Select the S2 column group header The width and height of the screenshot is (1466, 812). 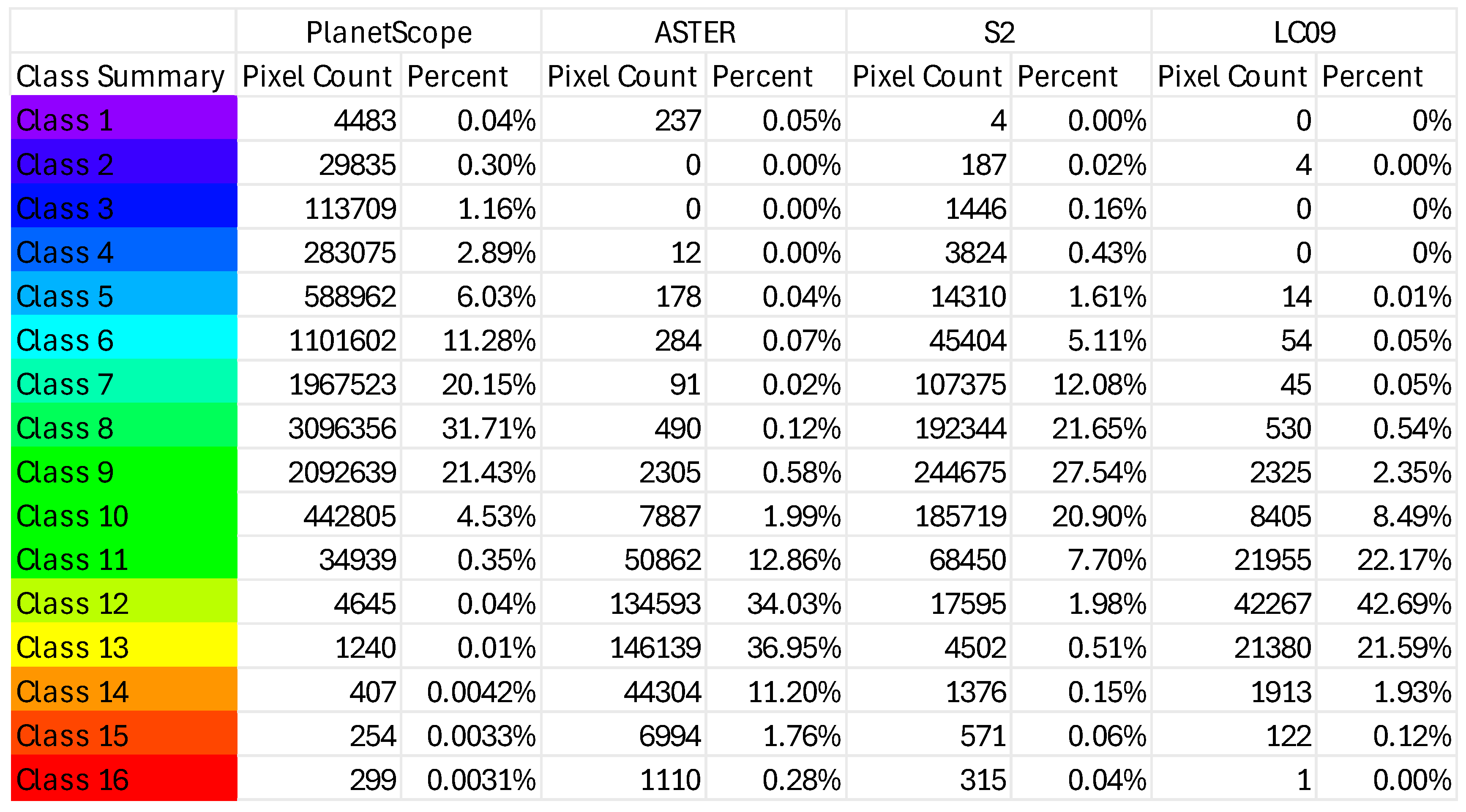point(999,32)
